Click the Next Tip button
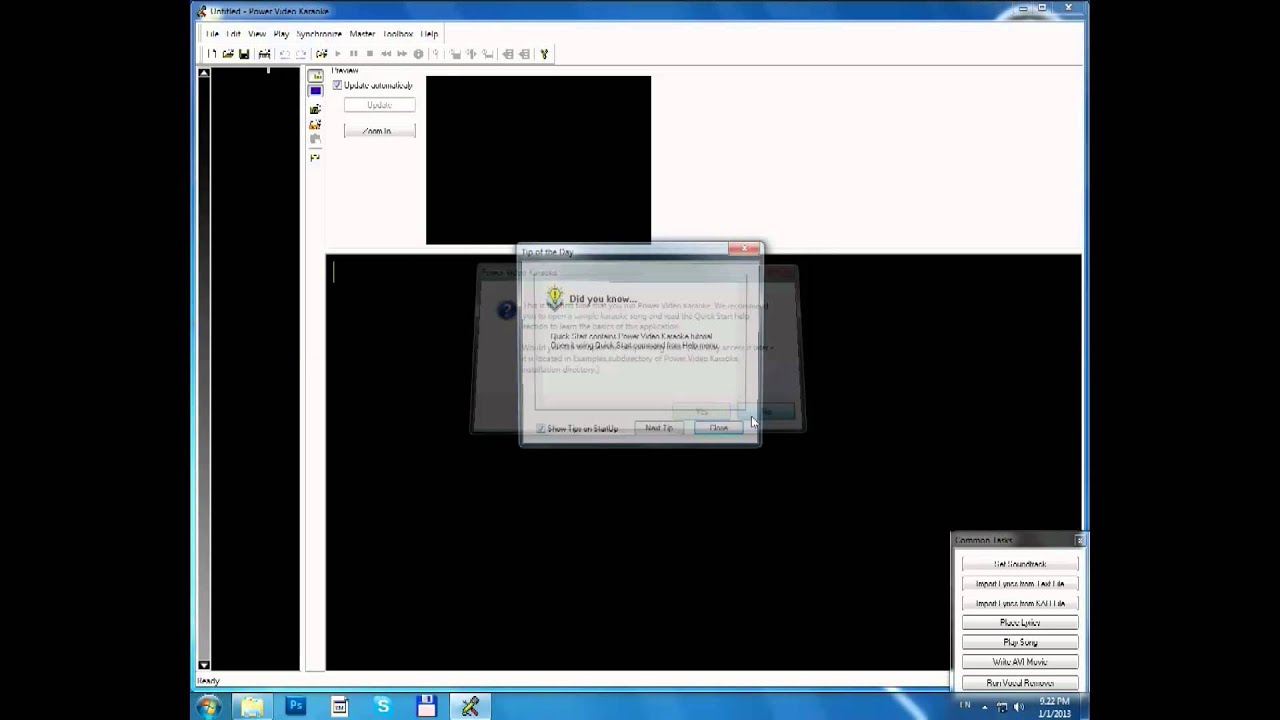The width and height of the screenshot is (1280, 720). point(659,428)
